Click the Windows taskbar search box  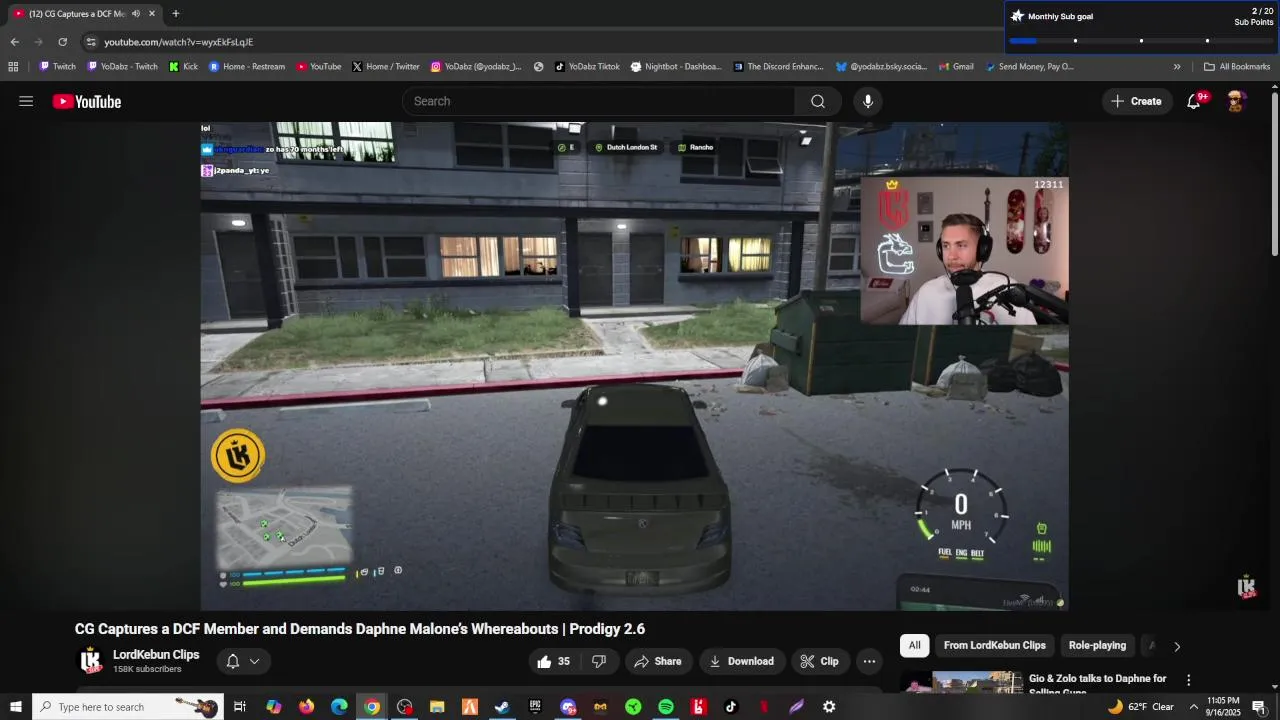128,707
